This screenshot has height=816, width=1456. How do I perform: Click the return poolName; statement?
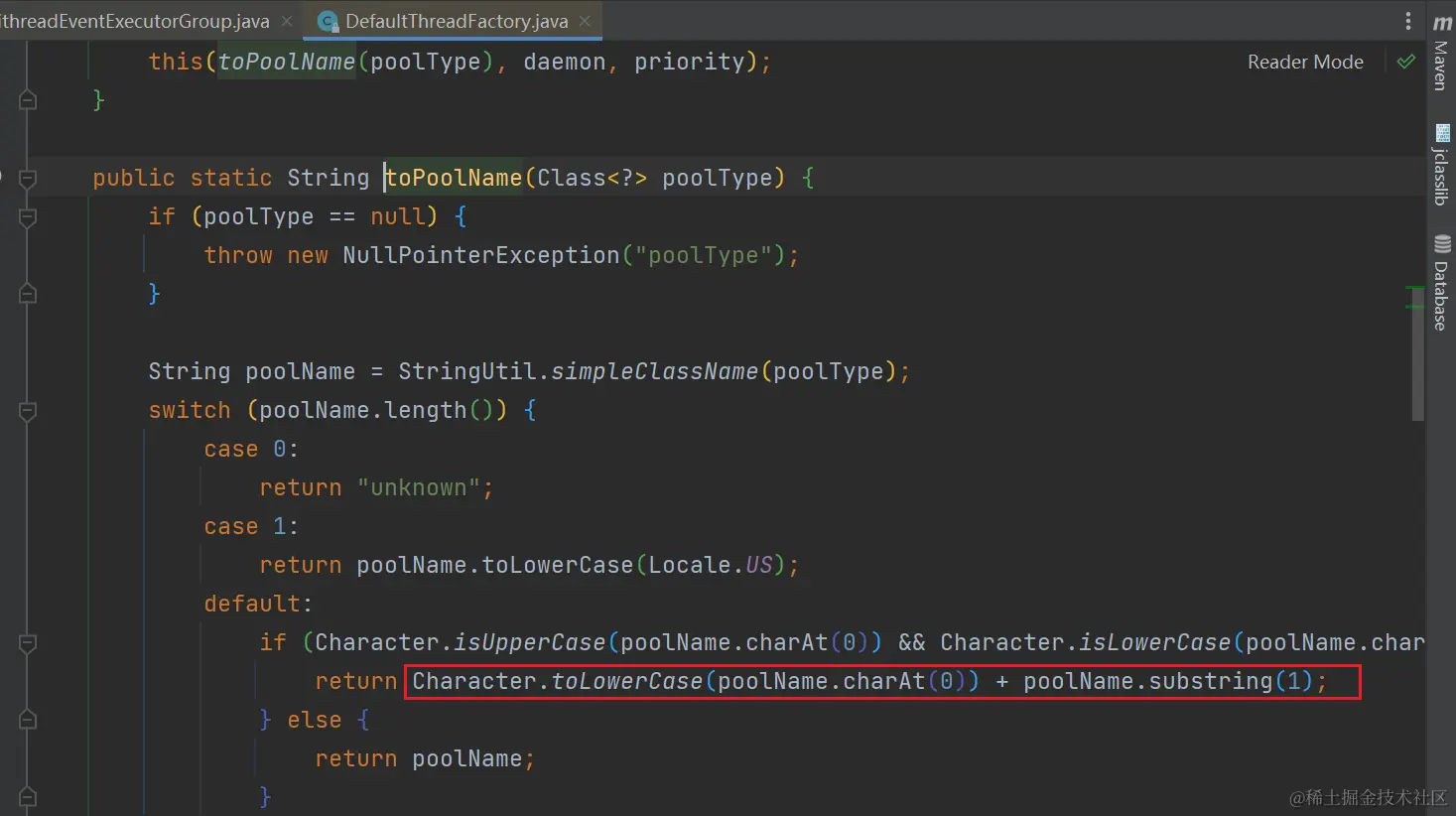pyautogui.click(x=425, y=758)
